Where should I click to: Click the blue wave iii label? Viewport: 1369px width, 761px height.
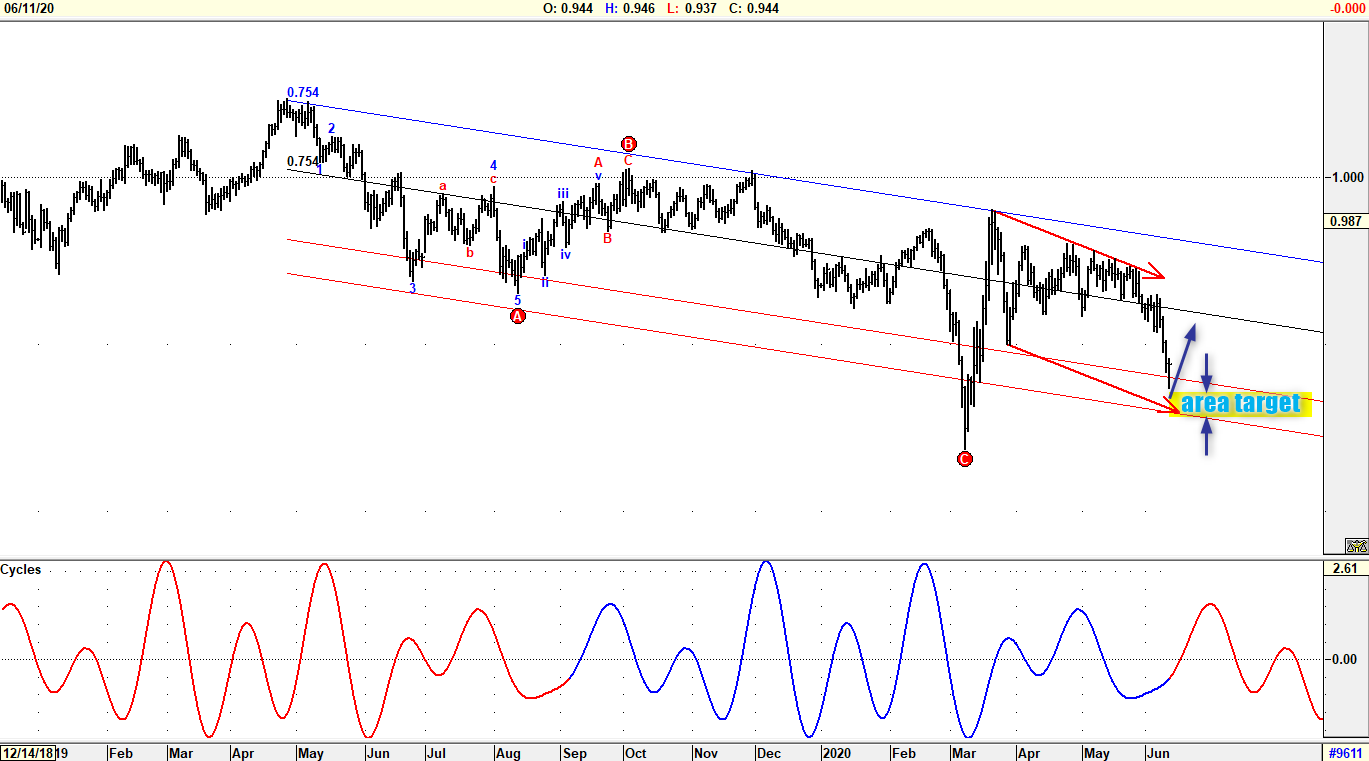(x=564, y=194)
